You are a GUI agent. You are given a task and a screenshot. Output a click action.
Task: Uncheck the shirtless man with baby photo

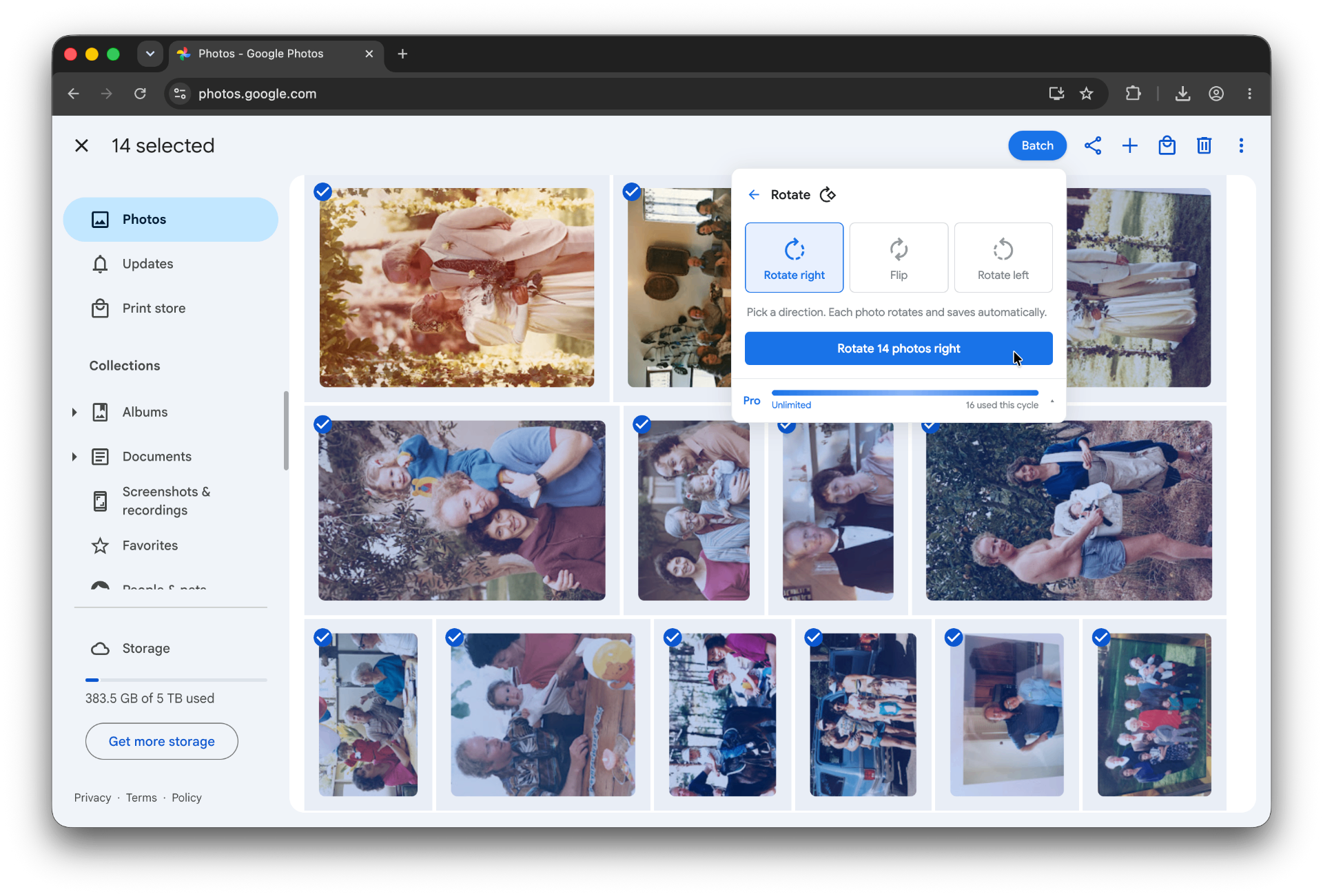click(930, 427)
